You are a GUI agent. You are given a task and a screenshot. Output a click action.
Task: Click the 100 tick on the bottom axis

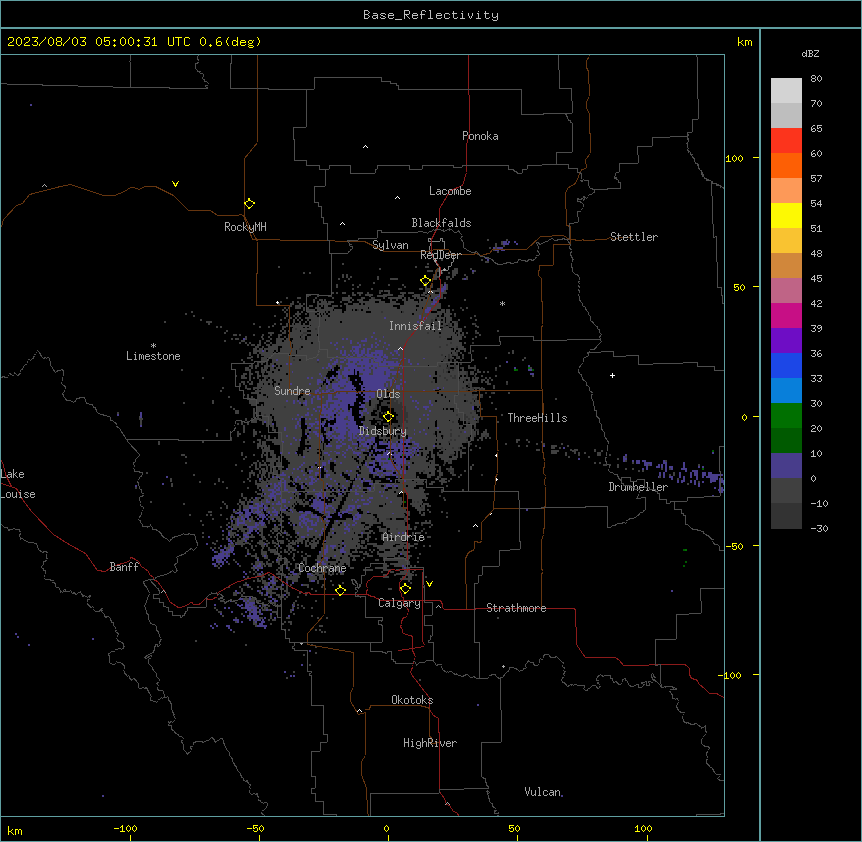(643, 828)
